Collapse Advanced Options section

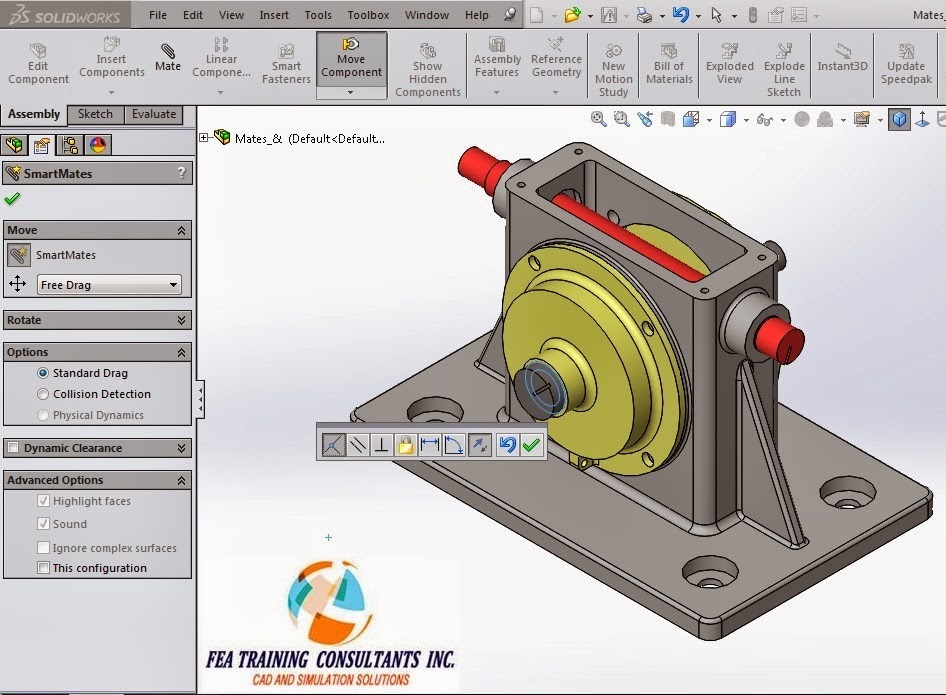pyautogui.click(x=181, y=480)
